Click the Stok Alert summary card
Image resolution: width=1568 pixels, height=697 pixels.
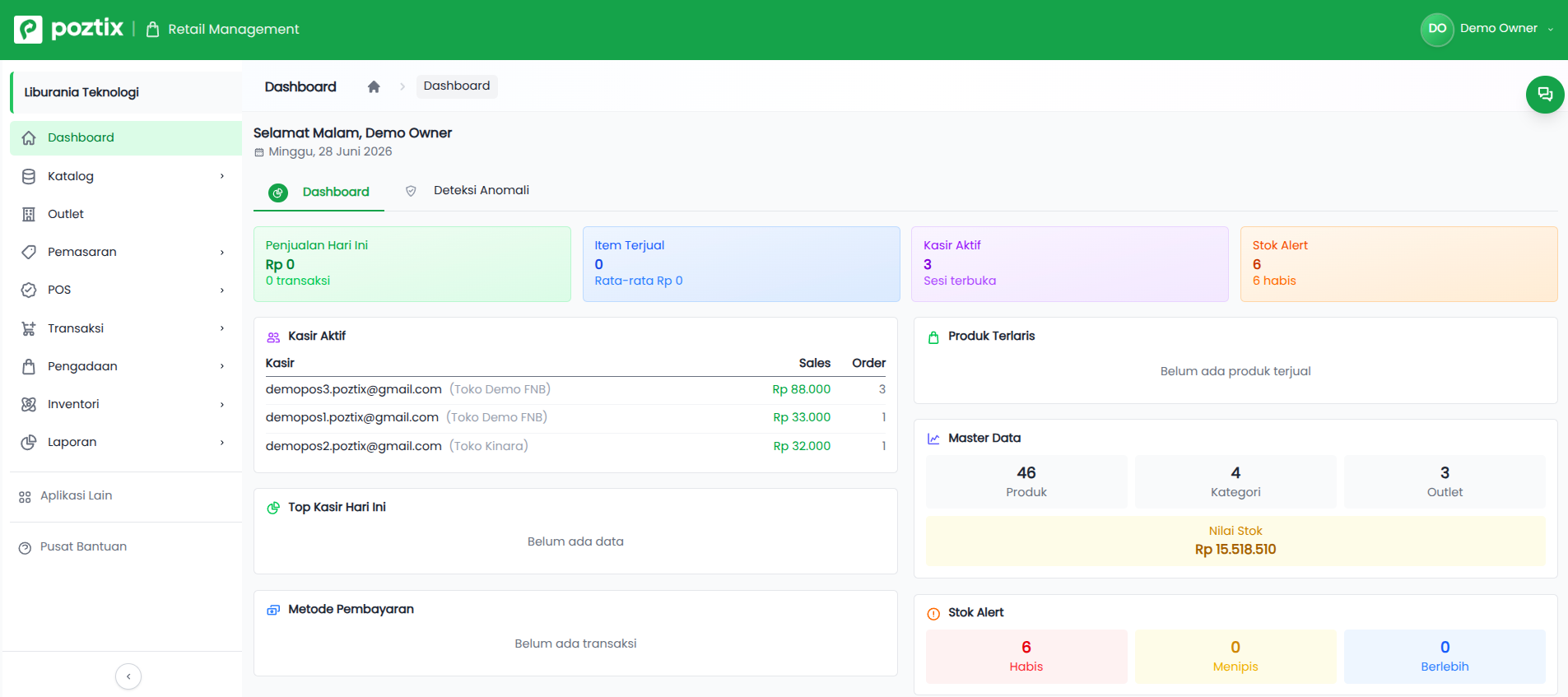click(1398, 264)
